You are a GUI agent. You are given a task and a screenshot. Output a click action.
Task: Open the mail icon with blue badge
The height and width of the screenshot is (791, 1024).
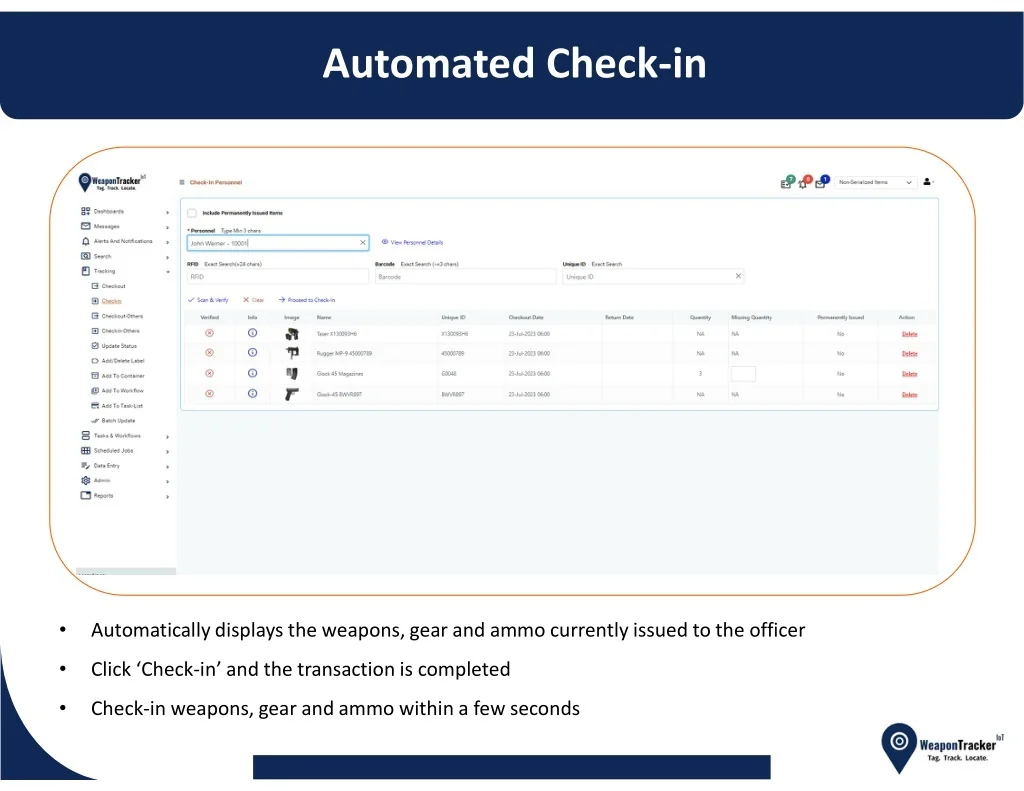(821, 183)
